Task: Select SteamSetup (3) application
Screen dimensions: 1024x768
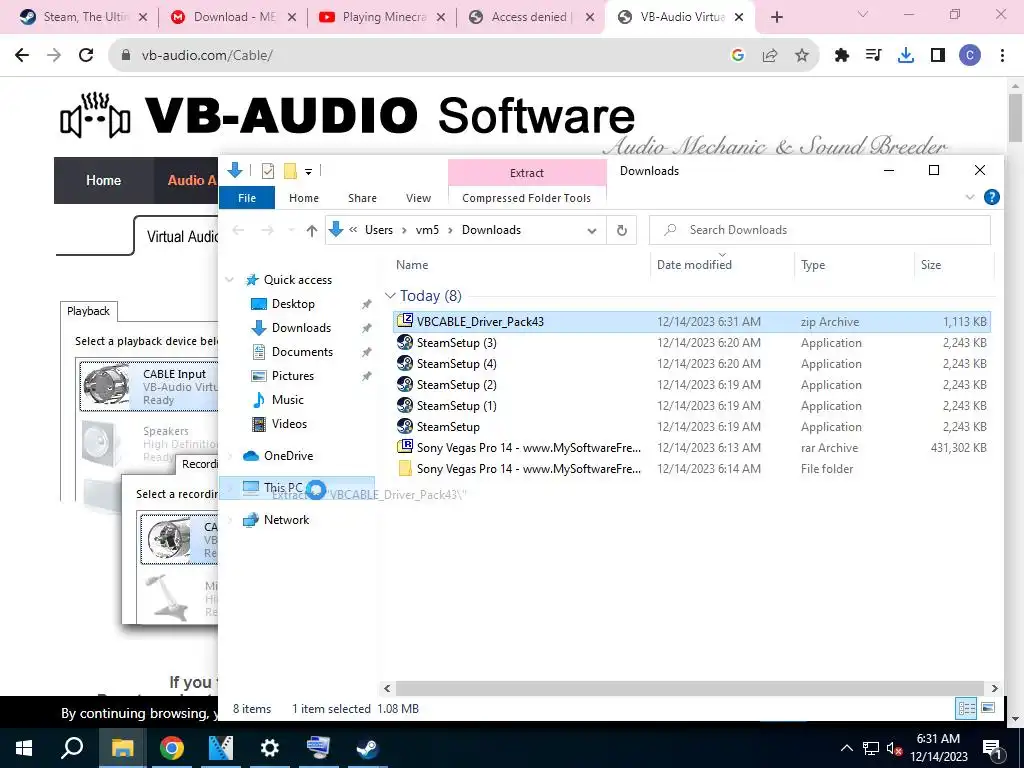Action: click(x=692, y=343)
